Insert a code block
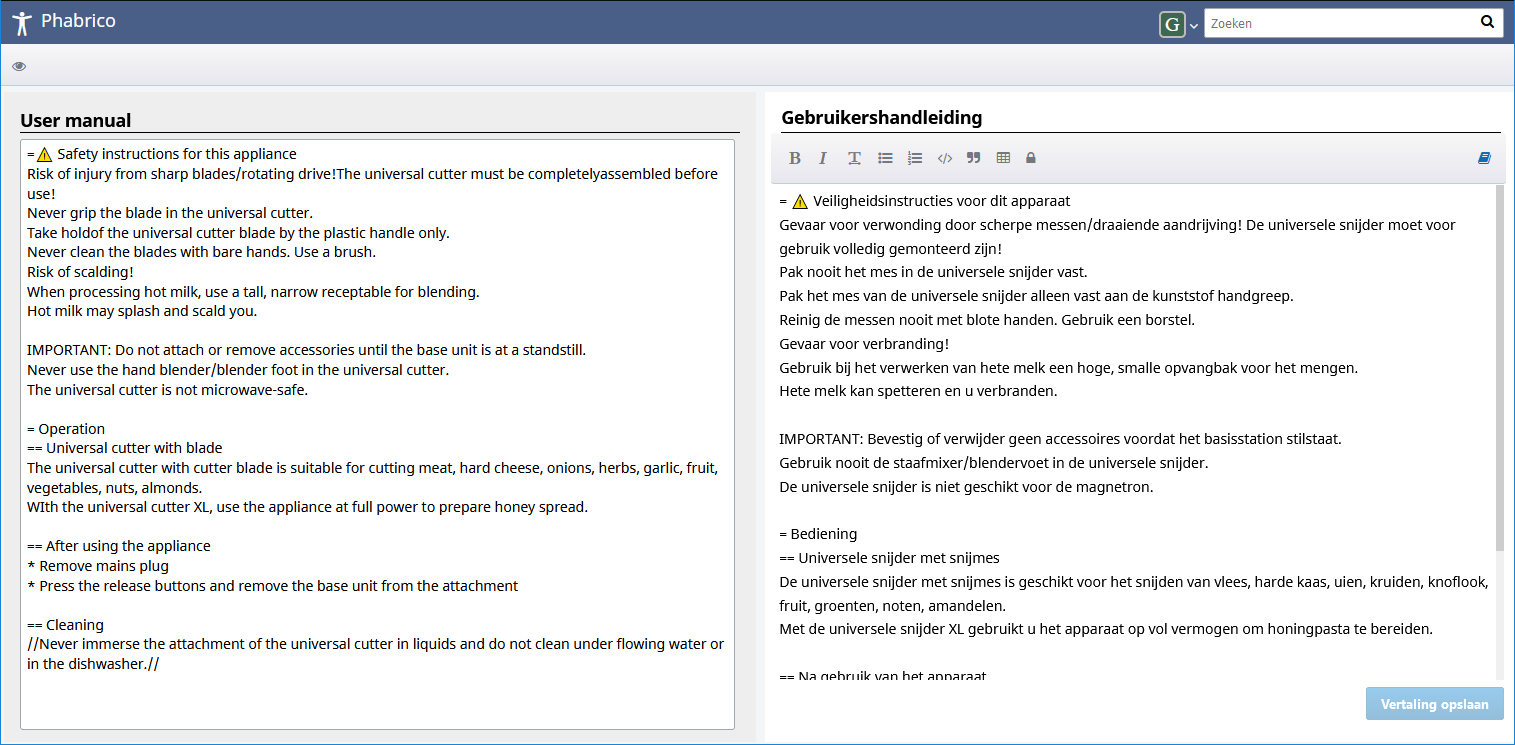Viewport: 1515px width, 745px height. (944, 158)
